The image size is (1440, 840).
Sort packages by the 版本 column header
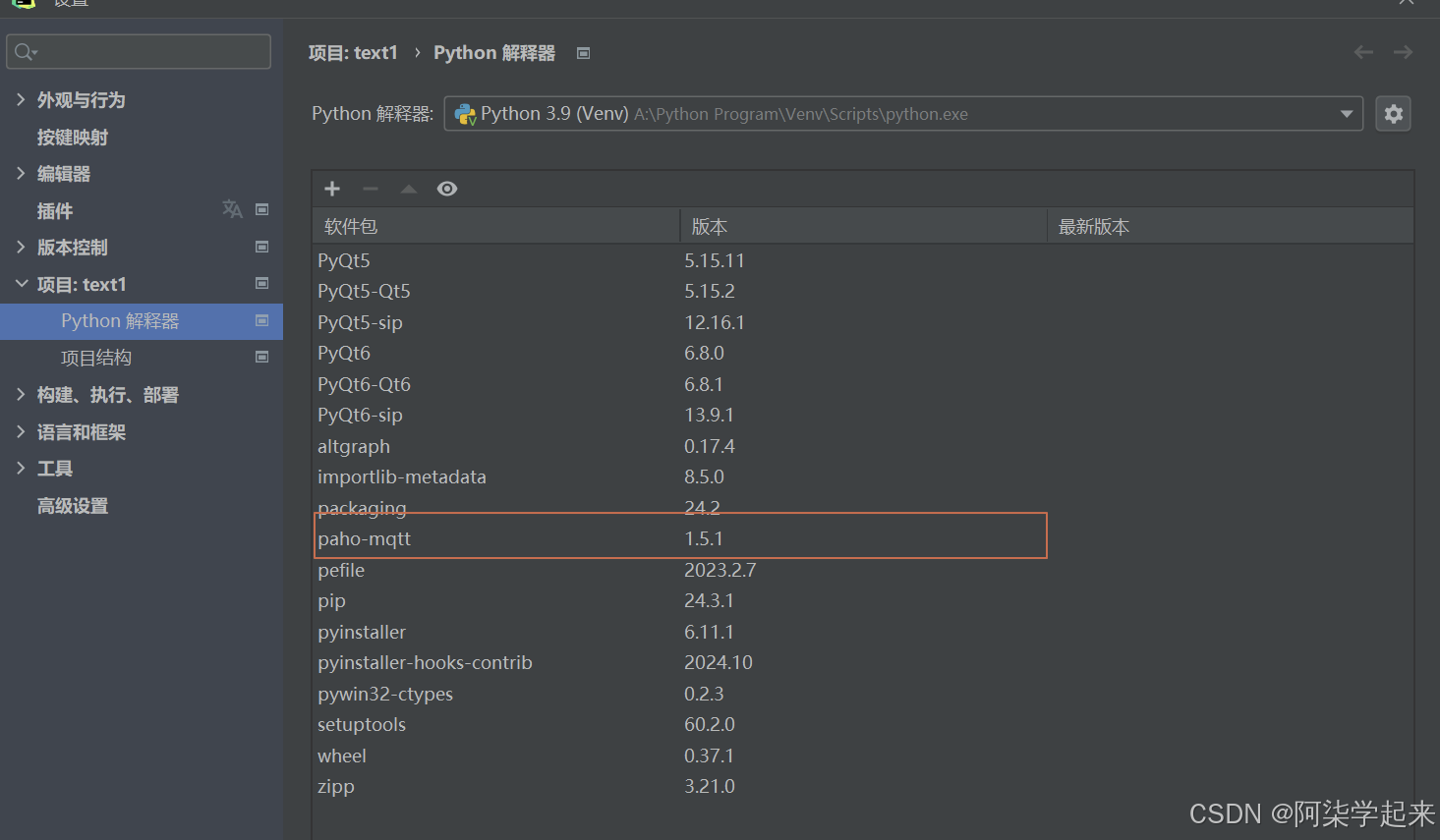[710, 225]
